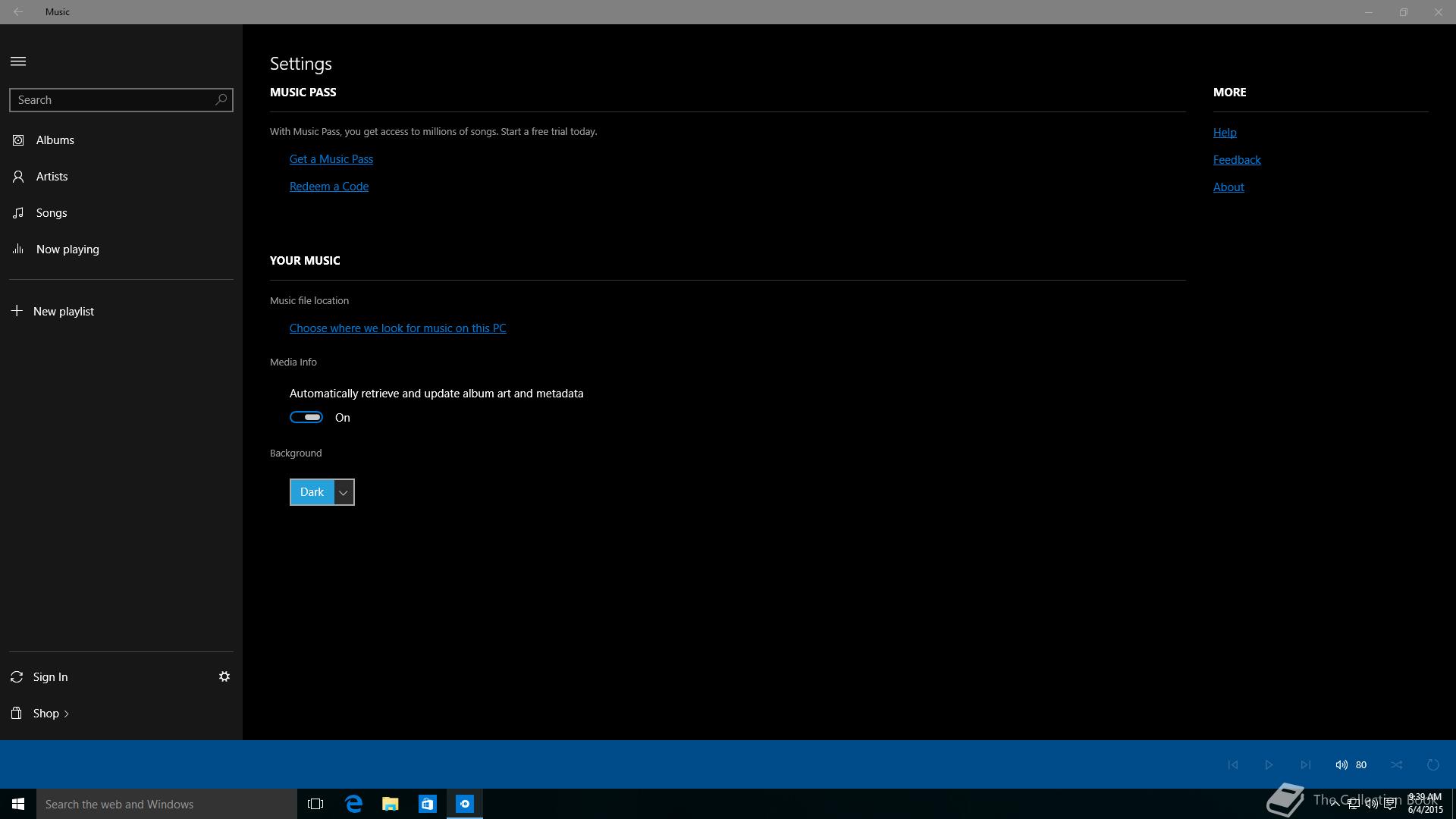The width and height of the screenshot is (1456, 819).
Task: Go to Songs in the sidebar
Action: click(121, 213)
